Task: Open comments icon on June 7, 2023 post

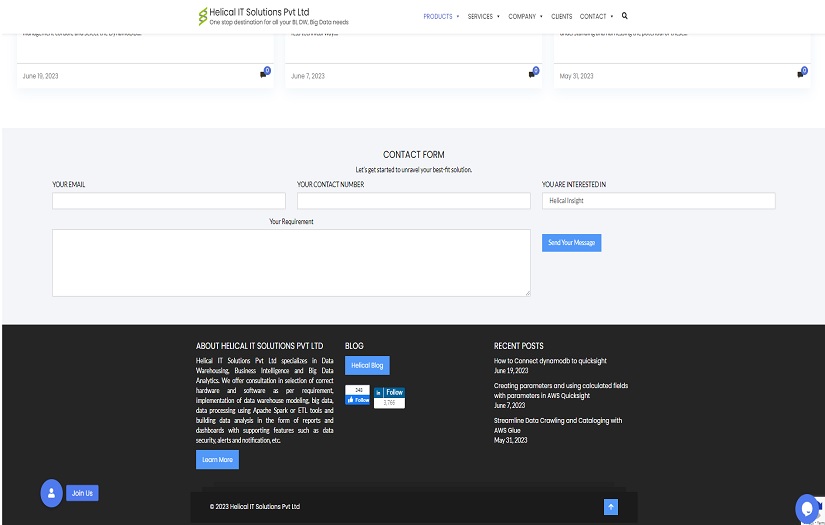Action: [x=534, y=73]
